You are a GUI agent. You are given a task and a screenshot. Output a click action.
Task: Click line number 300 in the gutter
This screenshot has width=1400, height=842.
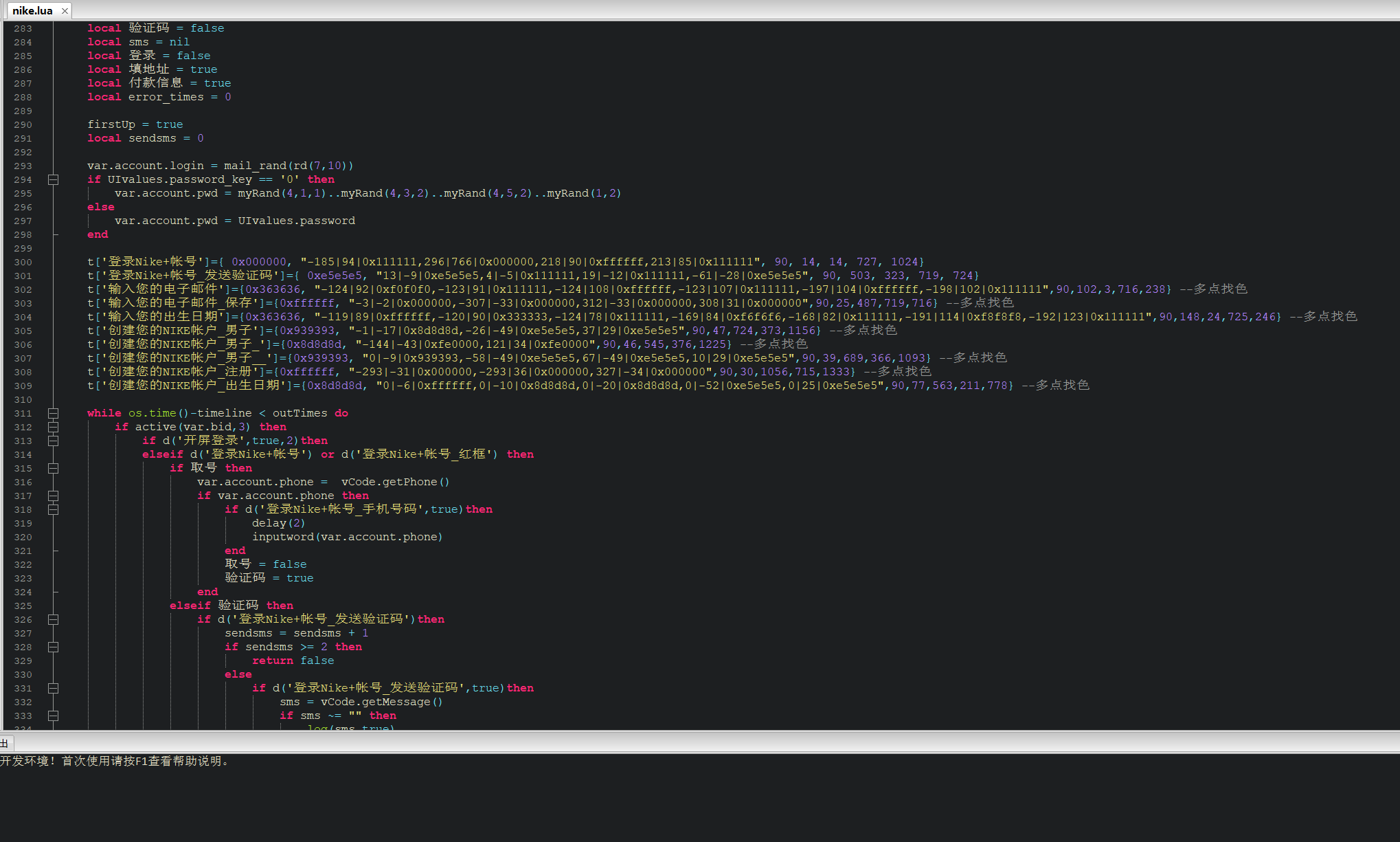click(x=23, y=262)
